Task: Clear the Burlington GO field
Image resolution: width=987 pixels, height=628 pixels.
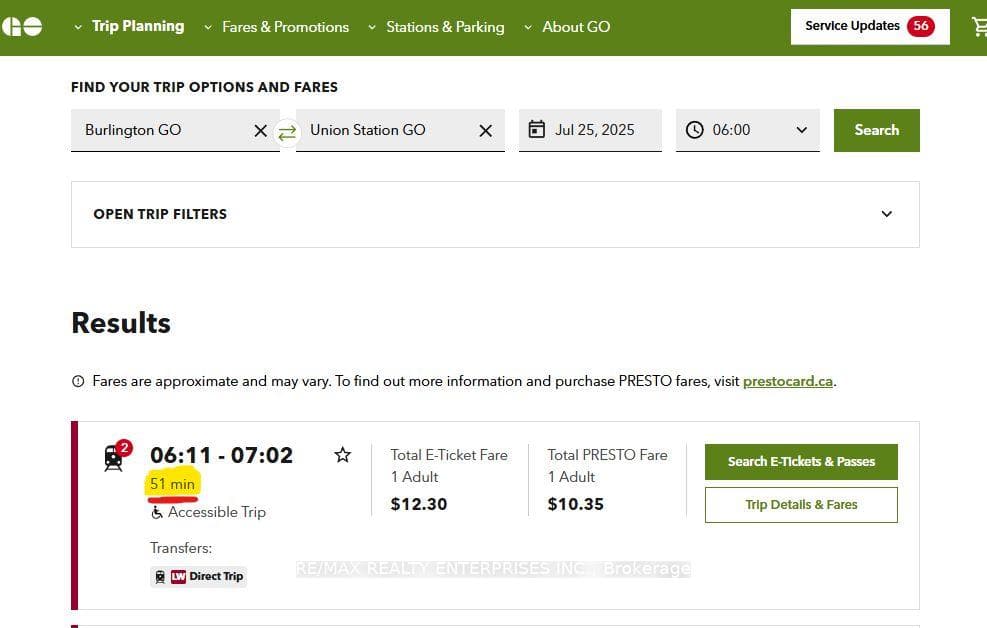Action: click(x=260, y=131)
